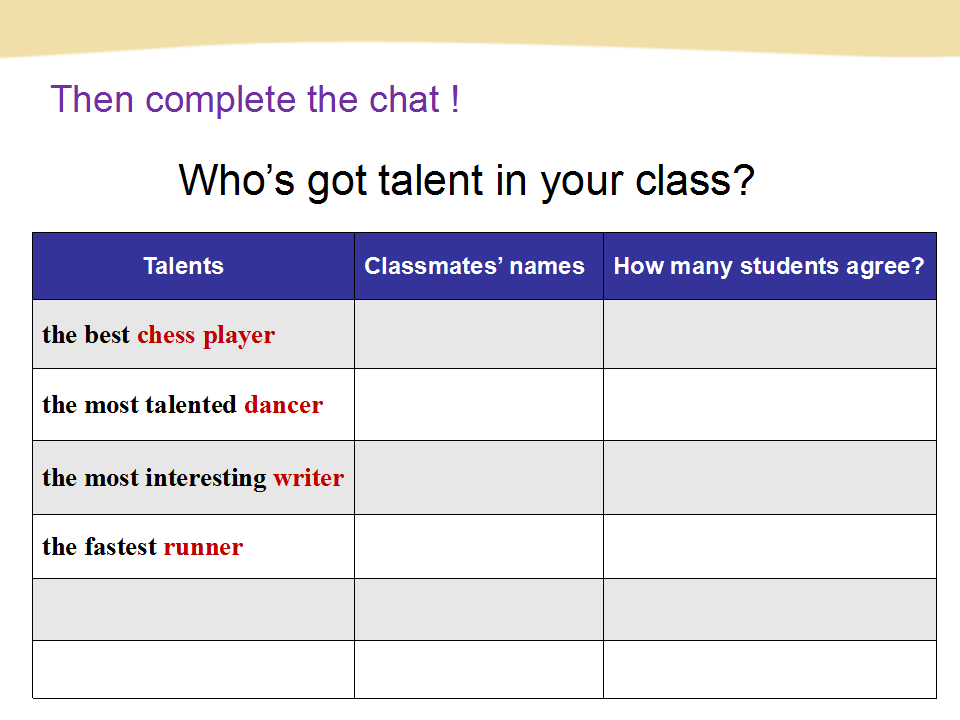
Task: Select the "Who's got talent in your class?" title
Action: coord(466,181)
